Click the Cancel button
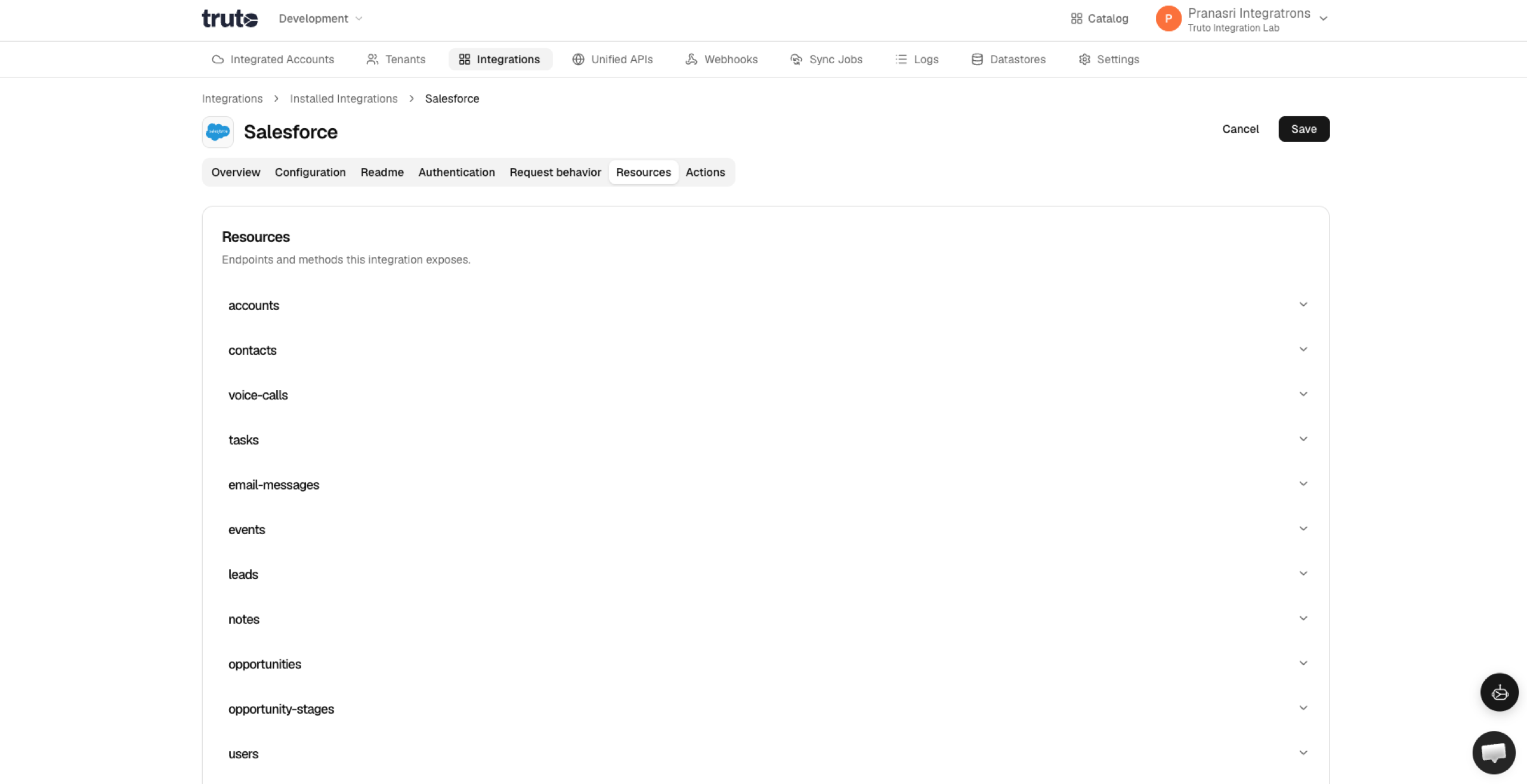The height and width of the screenshot is (784, 1527). (1240, 129)
